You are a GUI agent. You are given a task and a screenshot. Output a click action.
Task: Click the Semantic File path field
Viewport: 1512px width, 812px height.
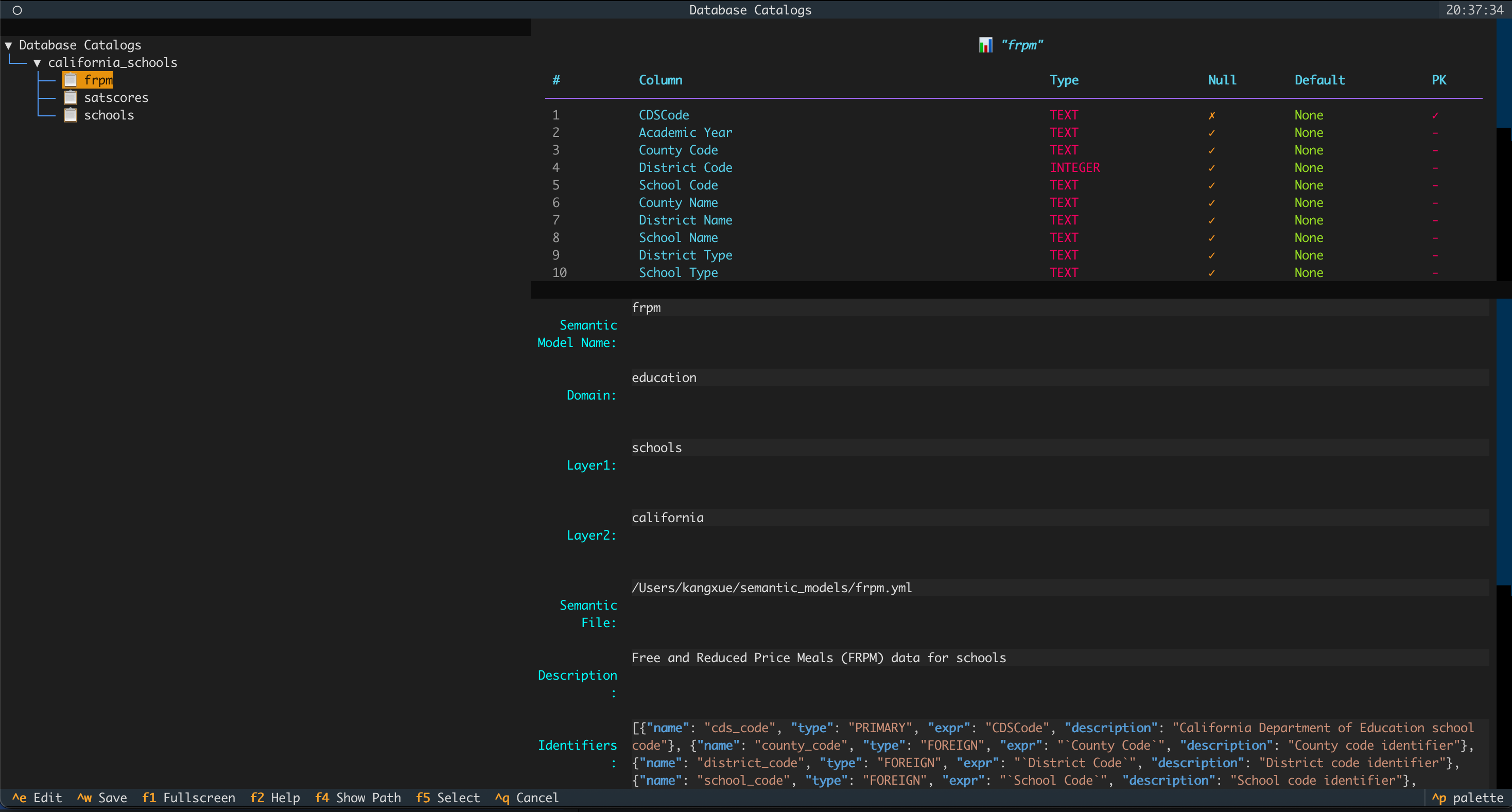[x=771, y=587]
